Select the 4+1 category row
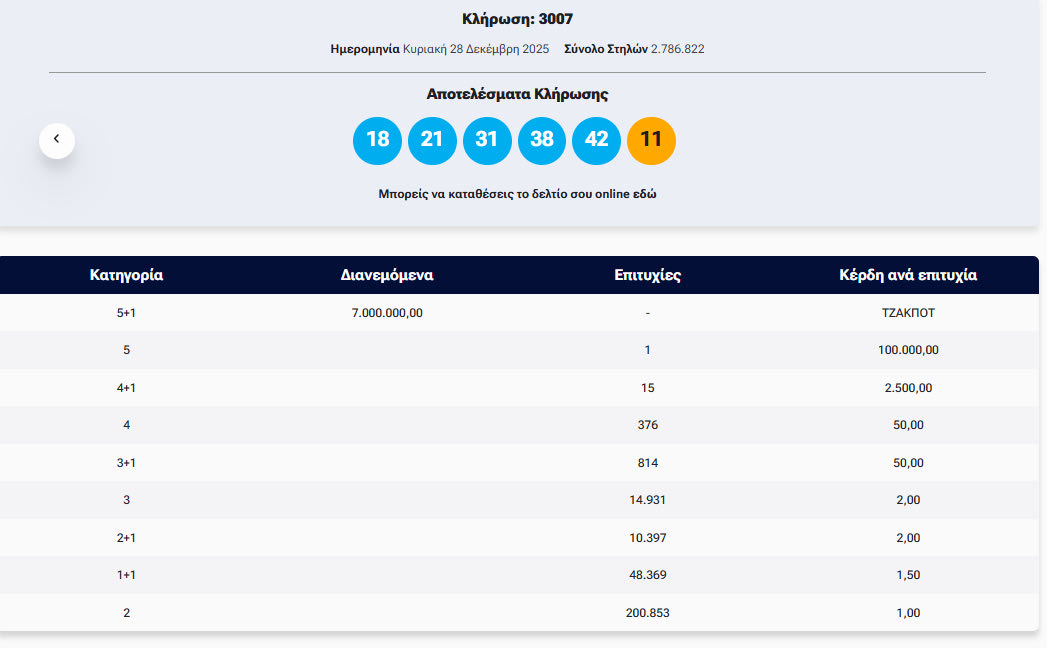The image size is (1047, 648). pyautogui.click(x=126, y=388)
